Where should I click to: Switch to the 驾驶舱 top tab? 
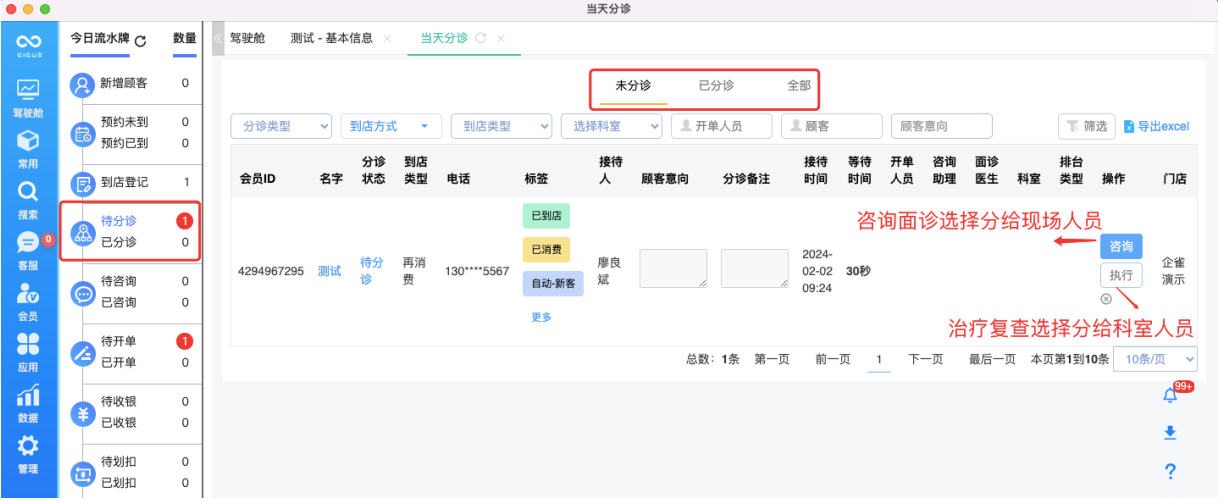point(247,38)
